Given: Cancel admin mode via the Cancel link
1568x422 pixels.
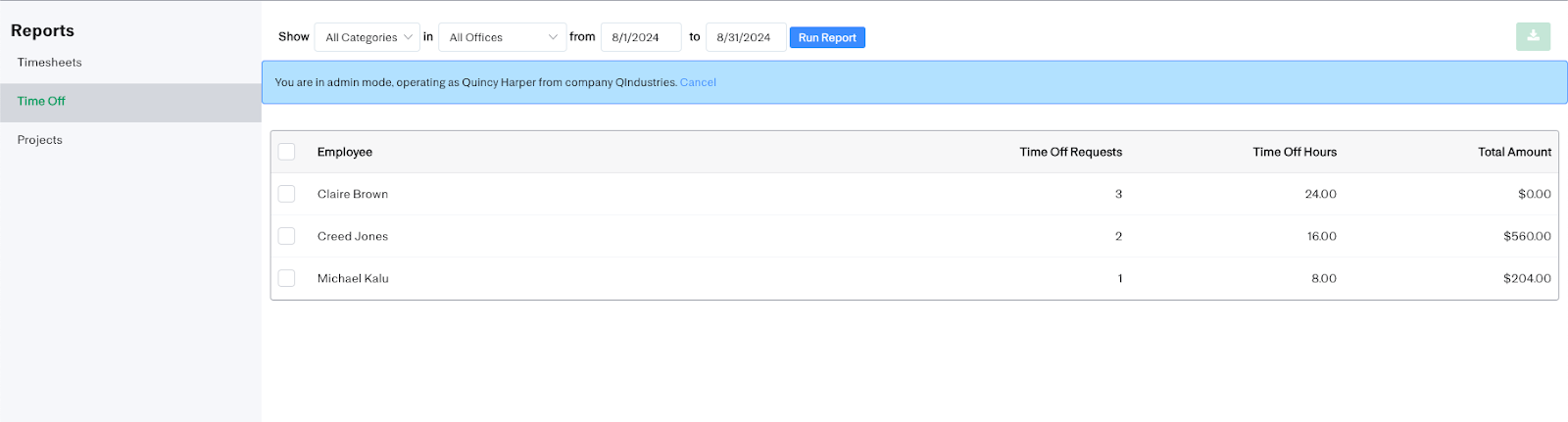Looking at the screenshot, I should (698, 82).
